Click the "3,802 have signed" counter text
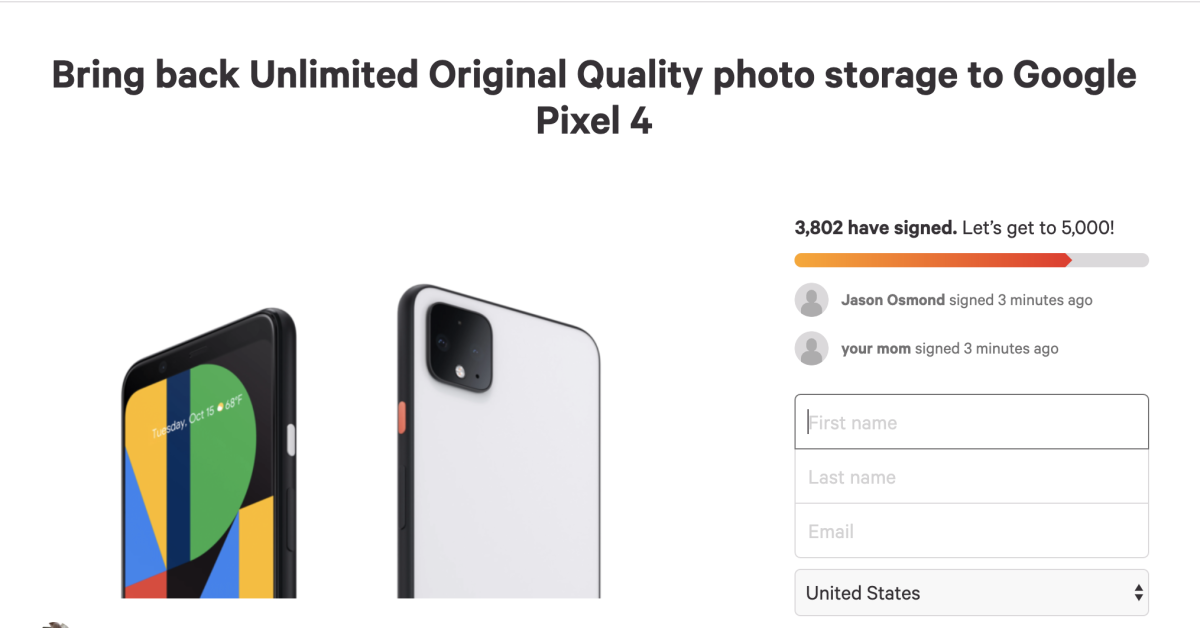 (876, 228)
